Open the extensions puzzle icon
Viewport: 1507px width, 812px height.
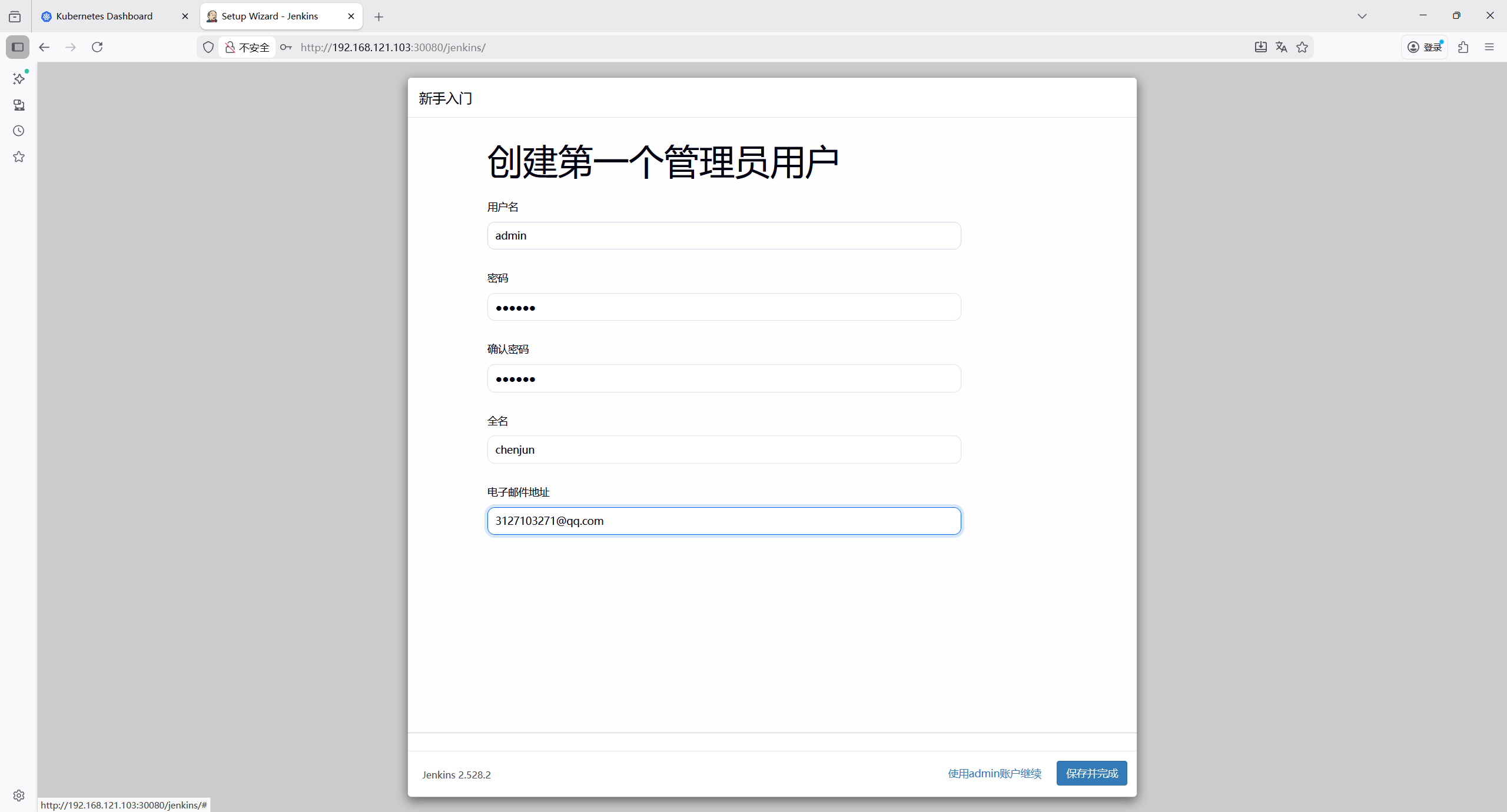click(1463, 47)
